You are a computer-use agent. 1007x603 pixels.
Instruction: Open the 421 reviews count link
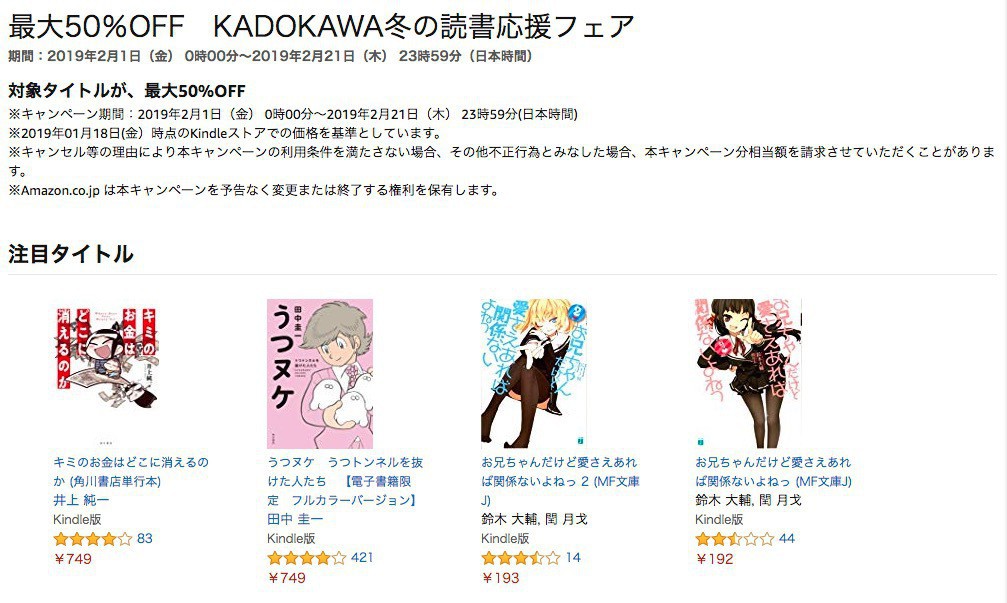point(362,558)
